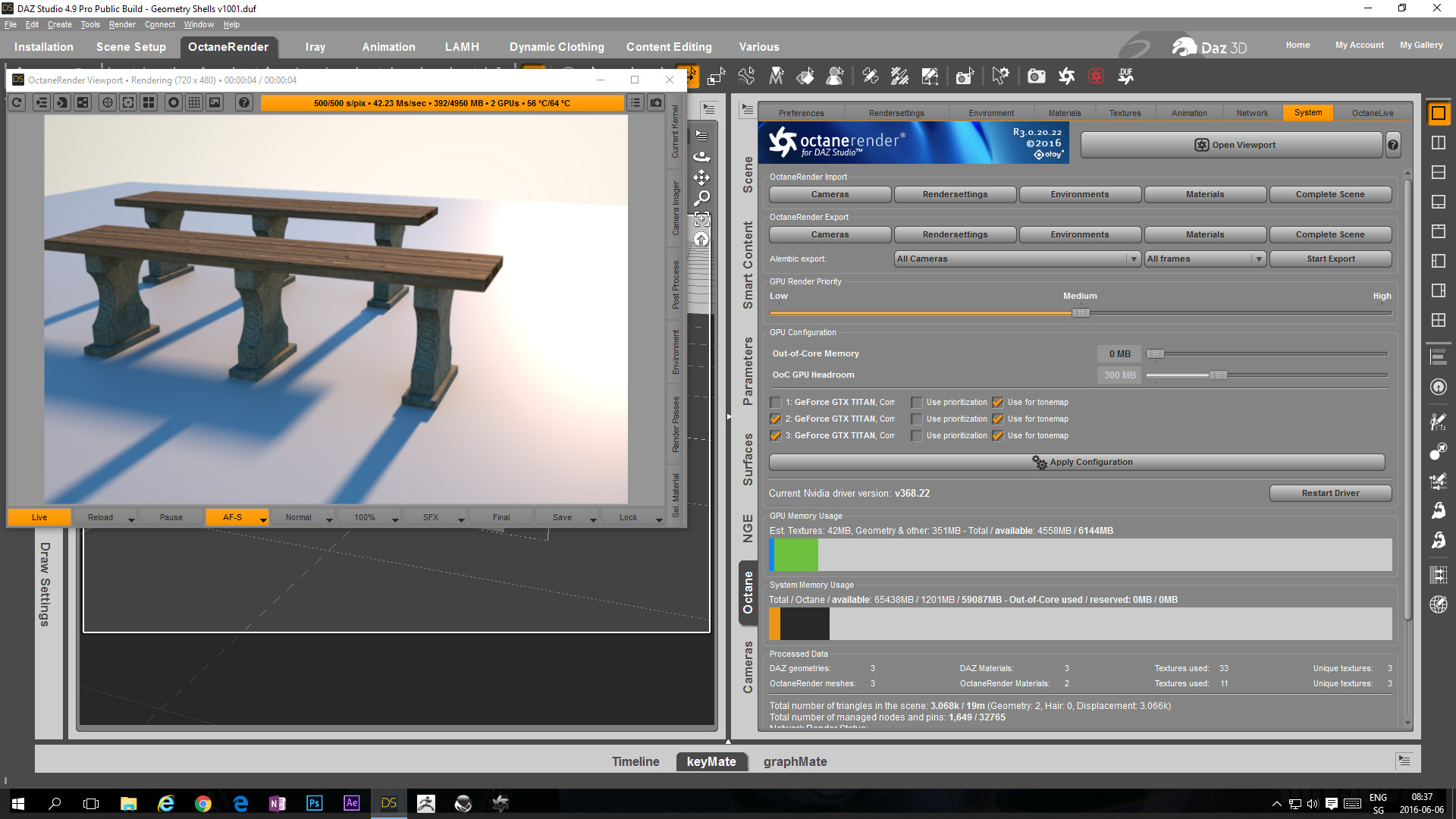Click the restart render icon in Octane viewport
This screenshot has height=819, width=1456.
pyautogui.click(x=17, y=102)
